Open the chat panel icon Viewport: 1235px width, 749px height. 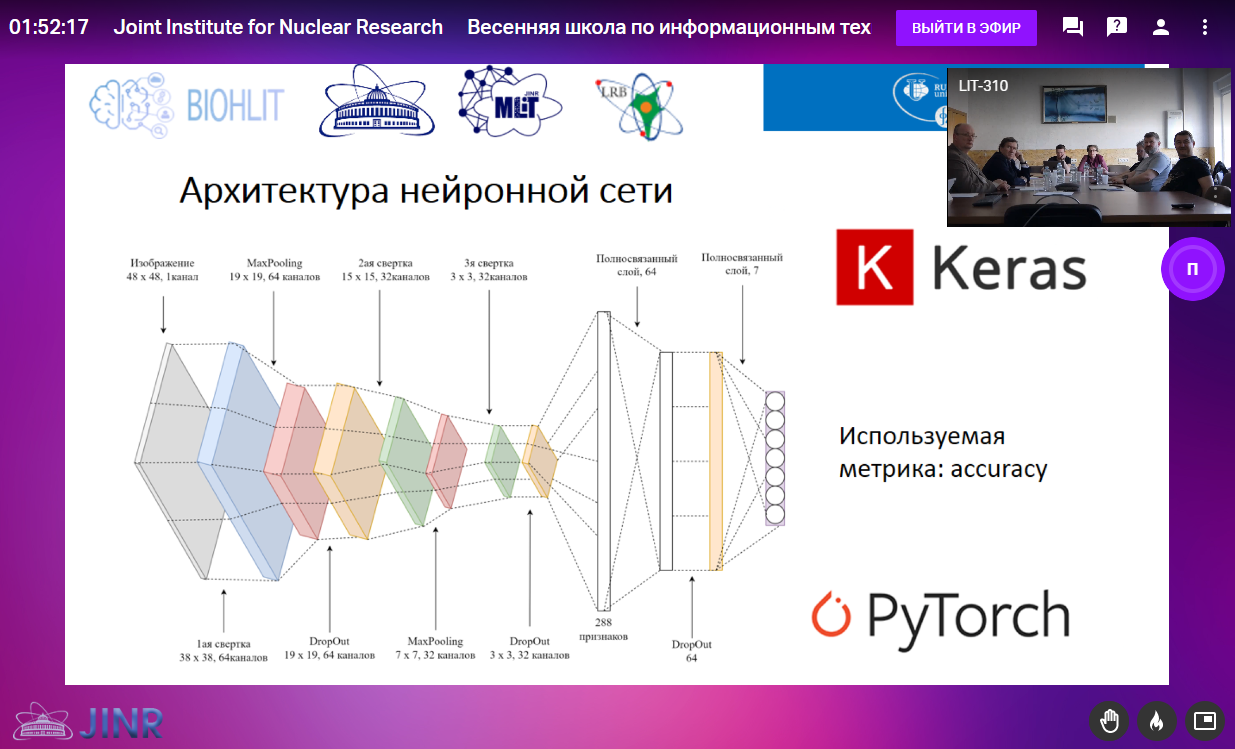pos(1073,27)
